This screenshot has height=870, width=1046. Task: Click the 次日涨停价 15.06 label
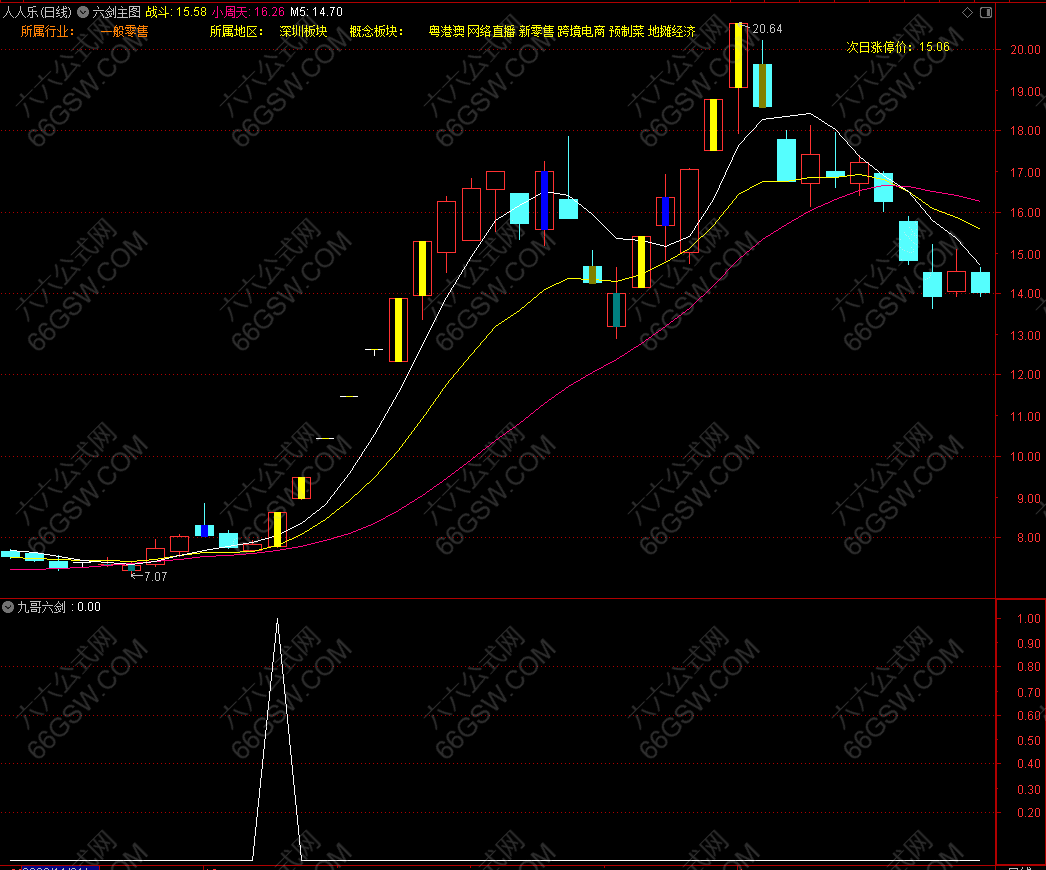pyautogui.click(x=898, y=47)
